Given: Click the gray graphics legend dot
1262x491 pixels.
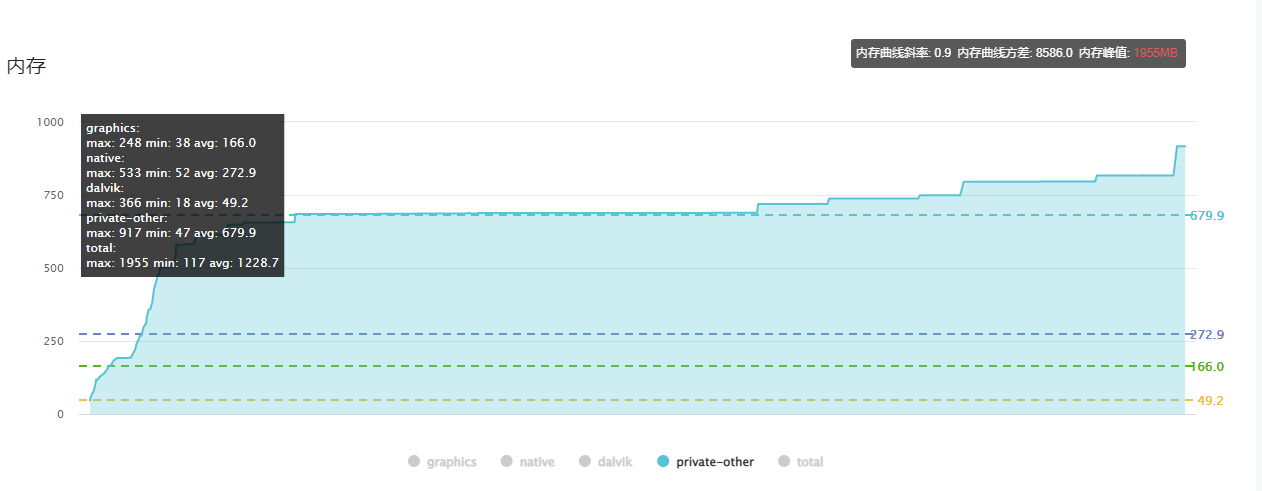Looking at the screenshot, I should [x=414, y=462].
